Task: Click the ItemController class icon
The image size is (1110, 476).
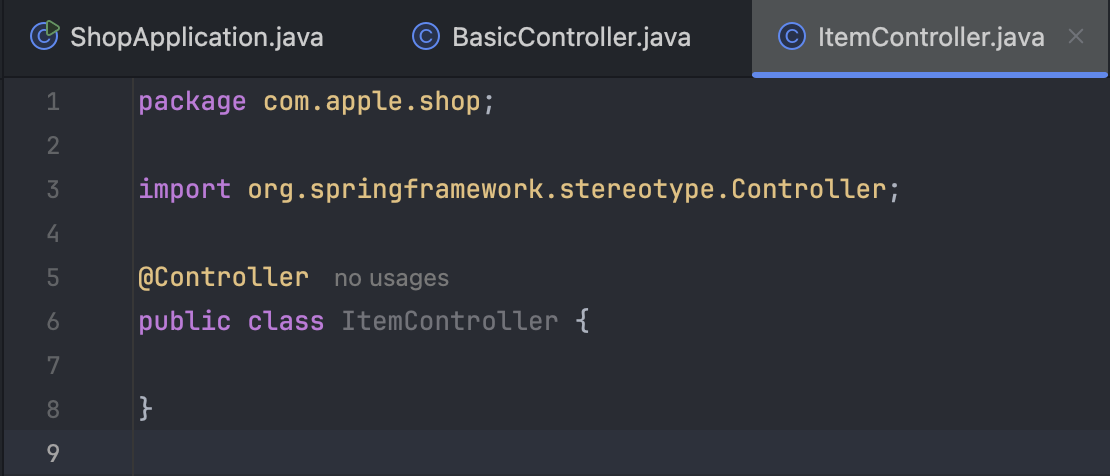Action: coord(791,36)
